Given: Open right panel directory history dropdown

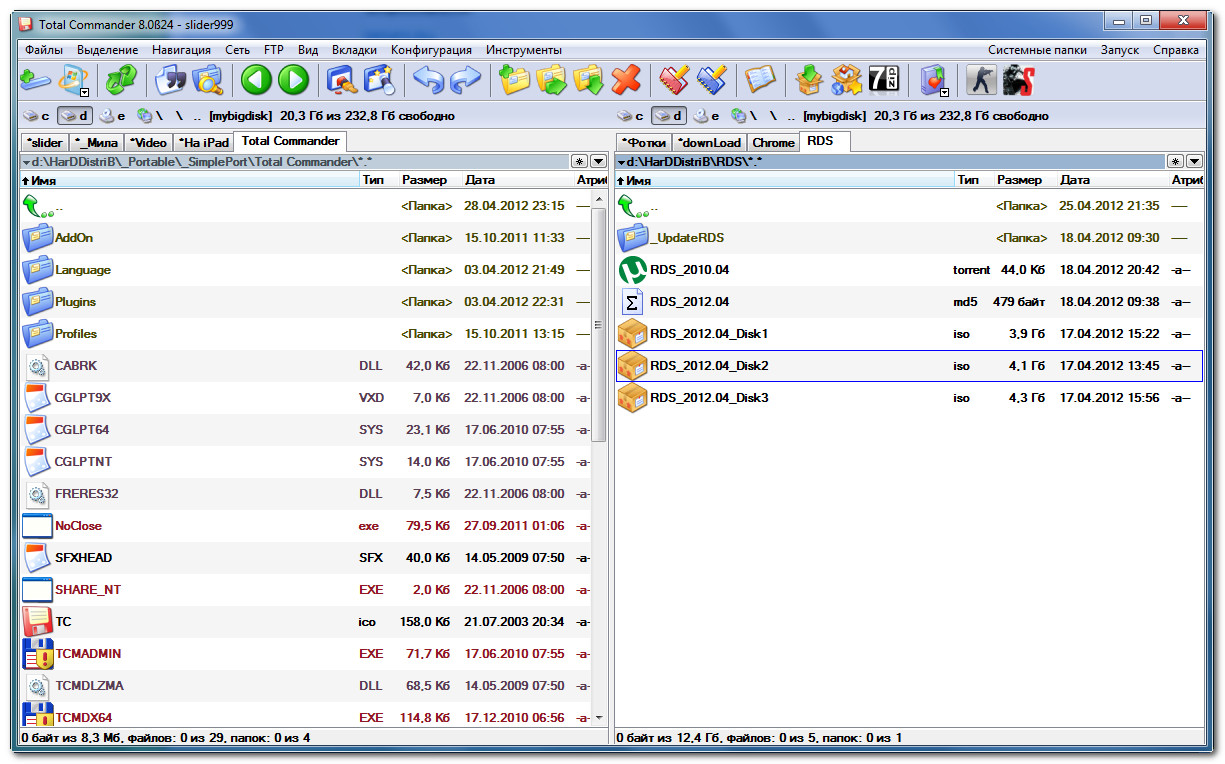Looking at the screenshot, I should tap(1193, 161).
